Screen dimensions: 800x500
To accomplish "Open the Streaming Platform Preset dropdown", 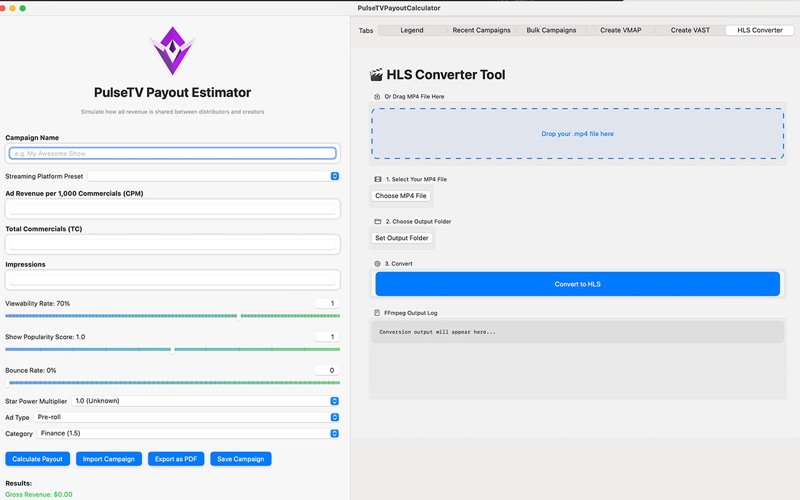I will point(213,176).
